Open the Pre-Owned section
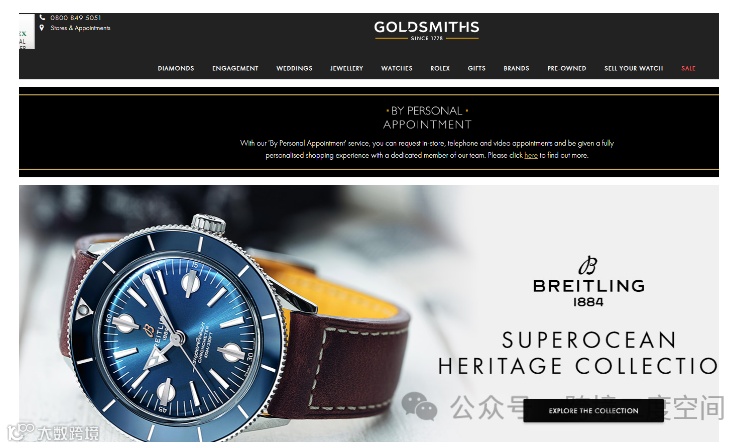The height and width of the screenshot is (448, 756). pyautogui.click(x=567, y=68)
